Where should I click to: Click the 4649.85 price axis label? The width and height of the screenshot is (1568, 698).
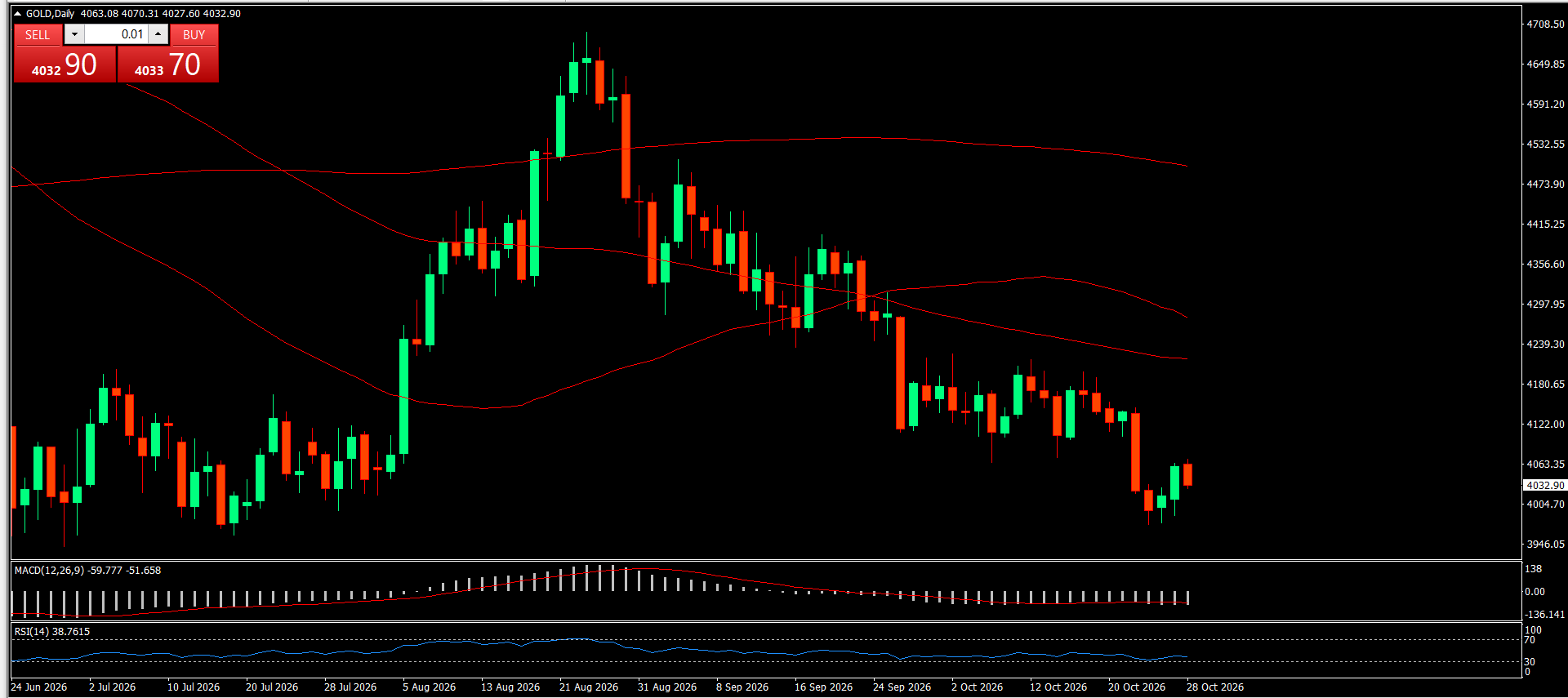click(x=1545, y=64)
